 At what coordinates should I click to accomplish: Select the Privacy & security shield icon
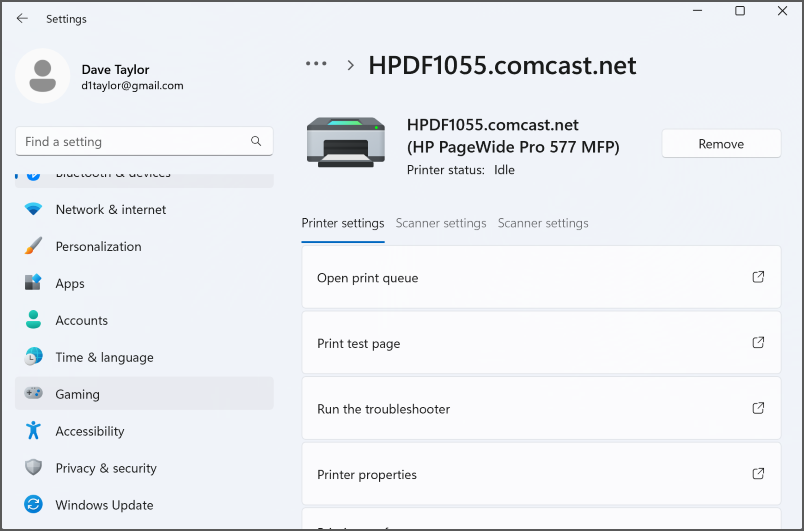pos(33,467)
